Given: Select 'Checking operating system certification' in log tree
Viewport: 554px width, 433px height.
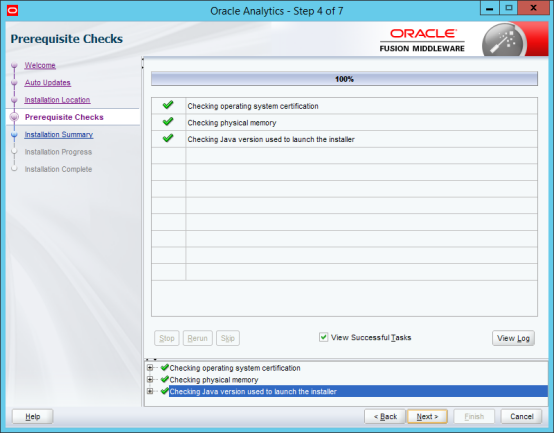Looking at the screenshot, I should click(x=235, y=368).
